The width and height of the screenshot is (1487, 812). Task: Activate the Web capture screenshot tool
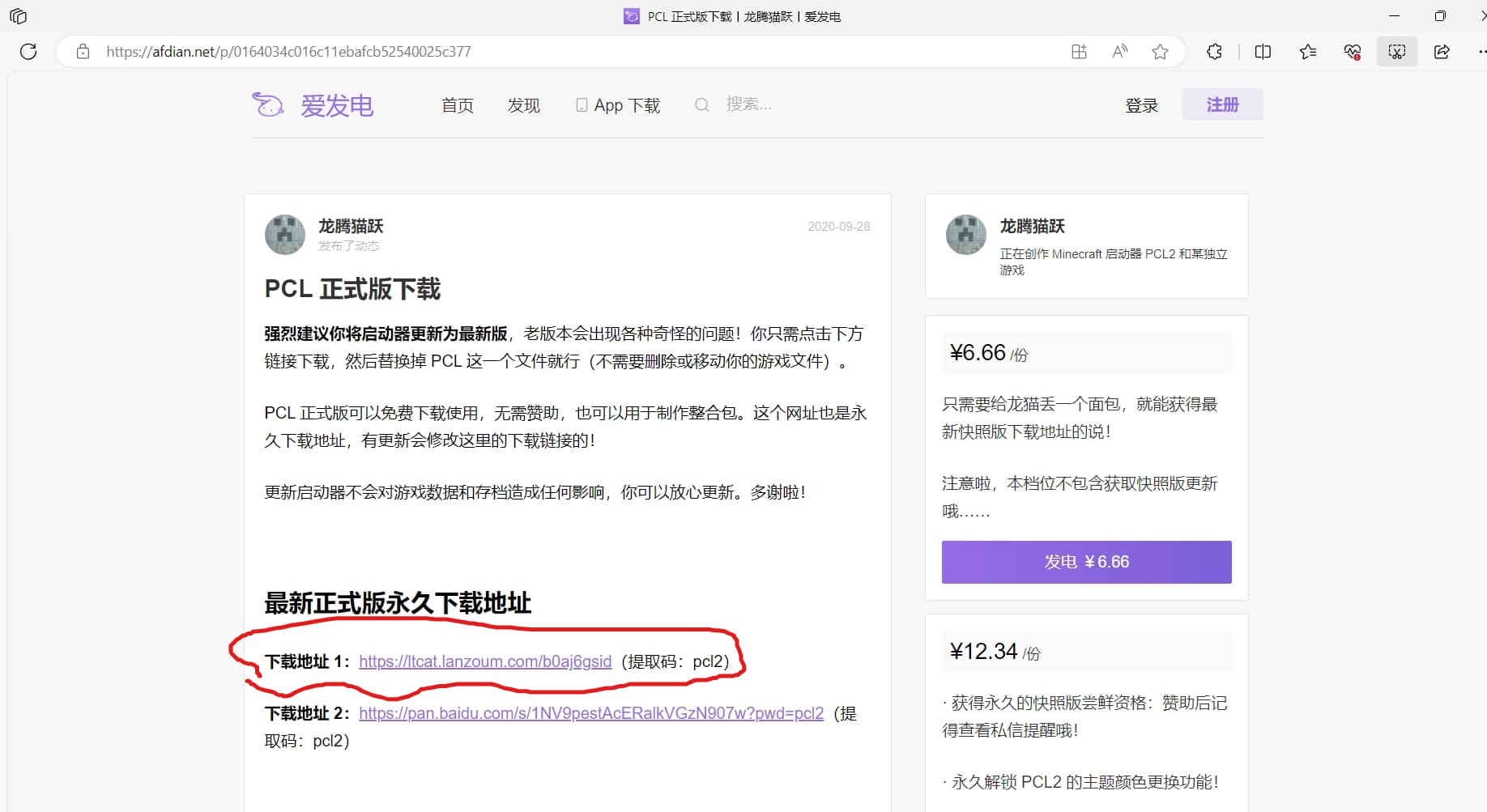coord(1396,51)
